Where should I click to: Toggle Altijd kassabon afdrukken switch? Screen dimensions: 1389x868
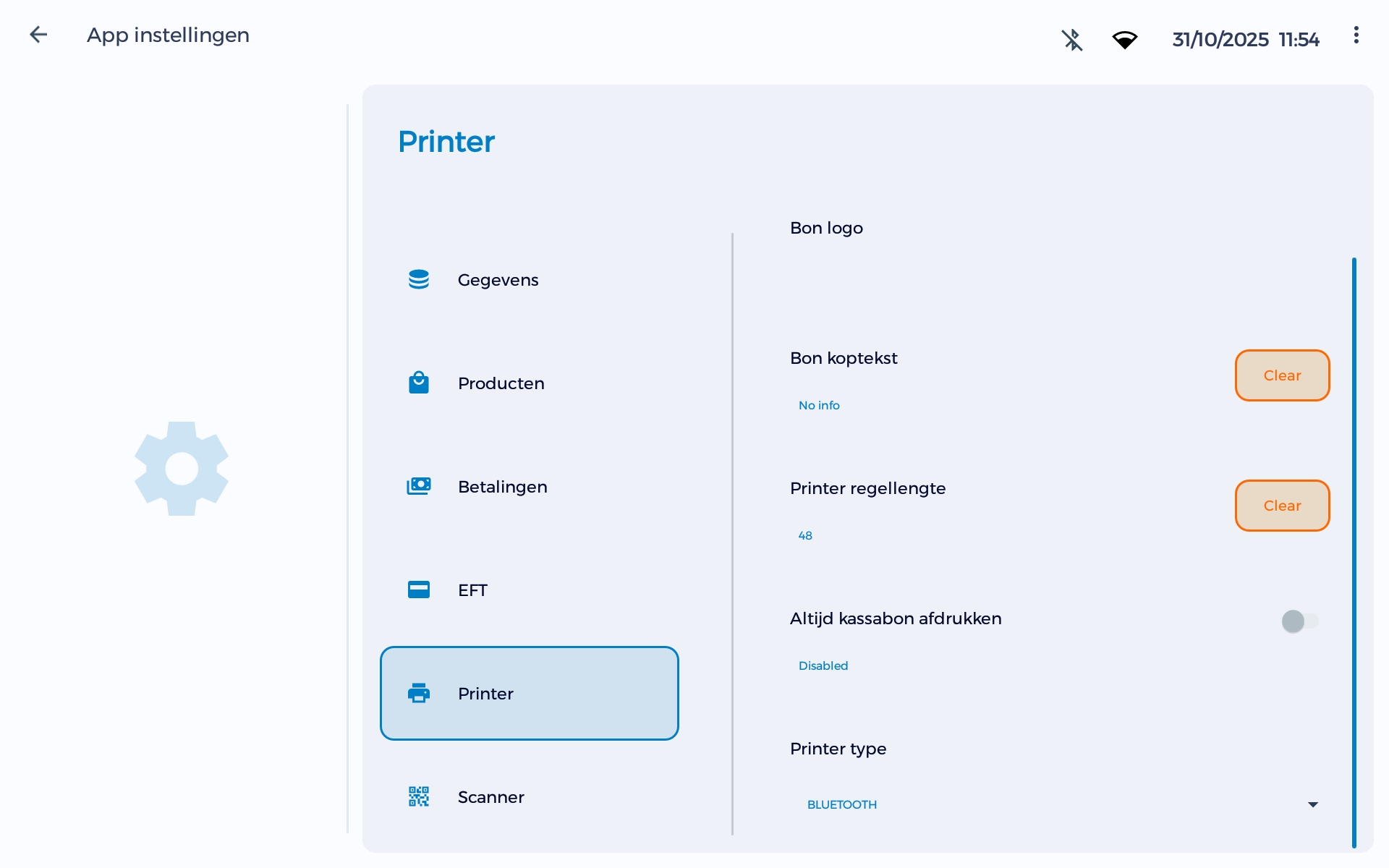click(1299, 621)
